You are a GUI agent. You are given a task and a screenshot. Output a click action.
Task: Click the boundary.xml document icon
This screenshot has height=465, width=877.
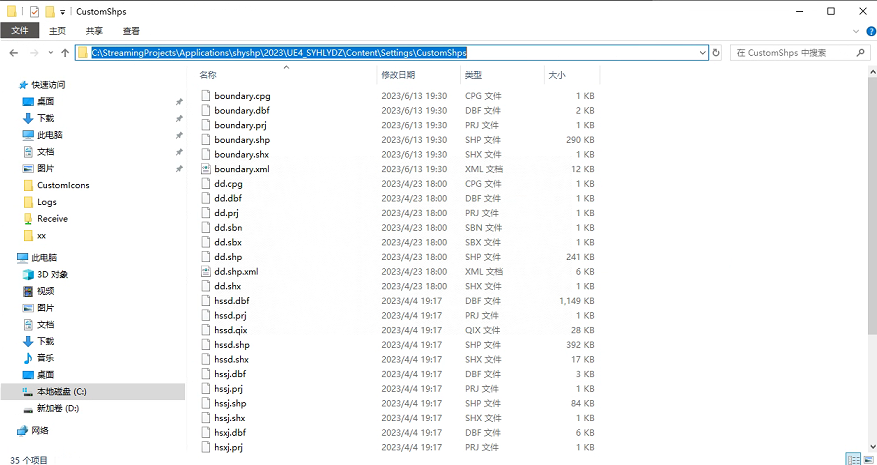206,169
